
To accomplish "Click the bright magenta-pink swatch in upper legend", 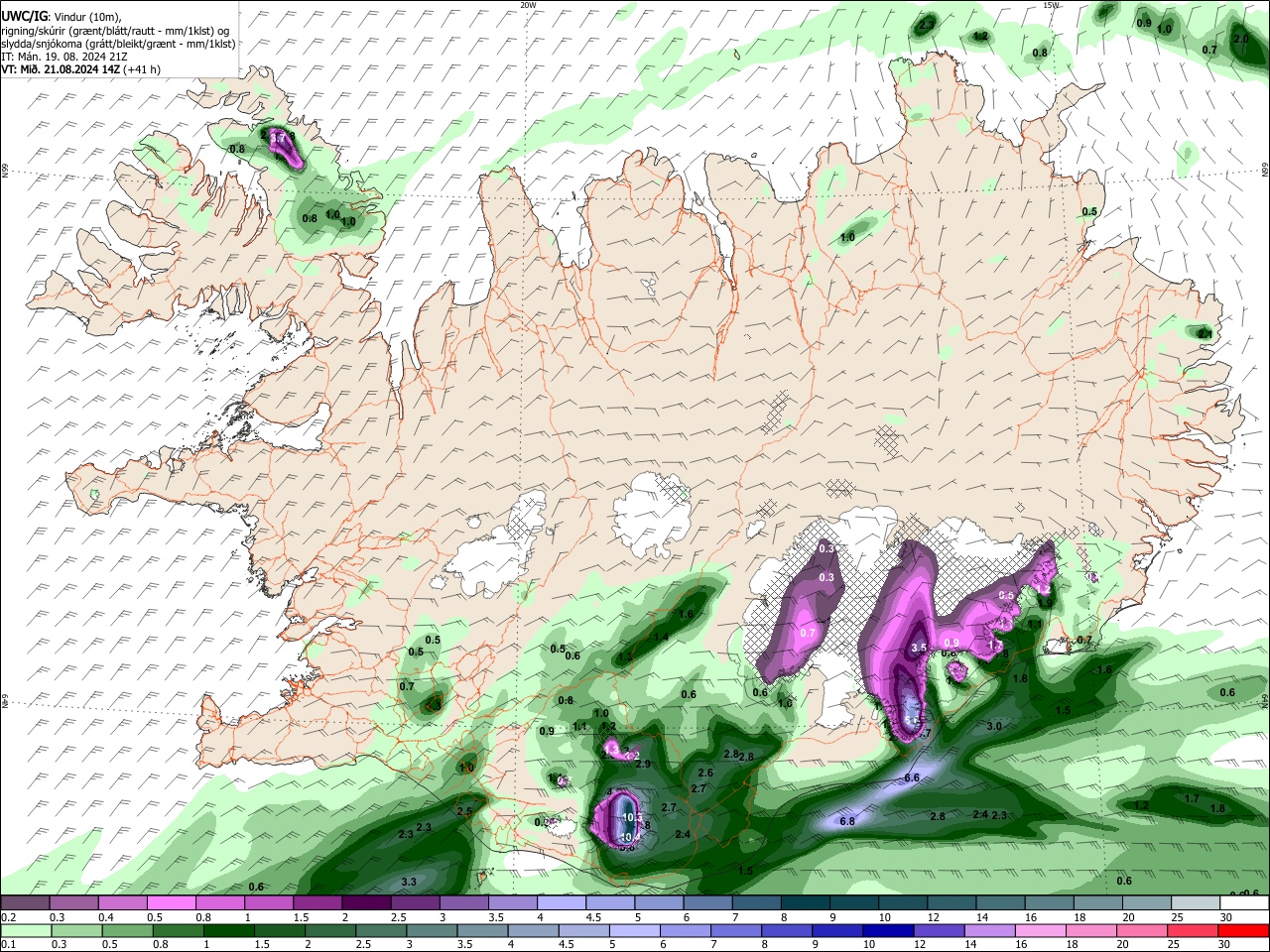I will [x=171, y=903].
